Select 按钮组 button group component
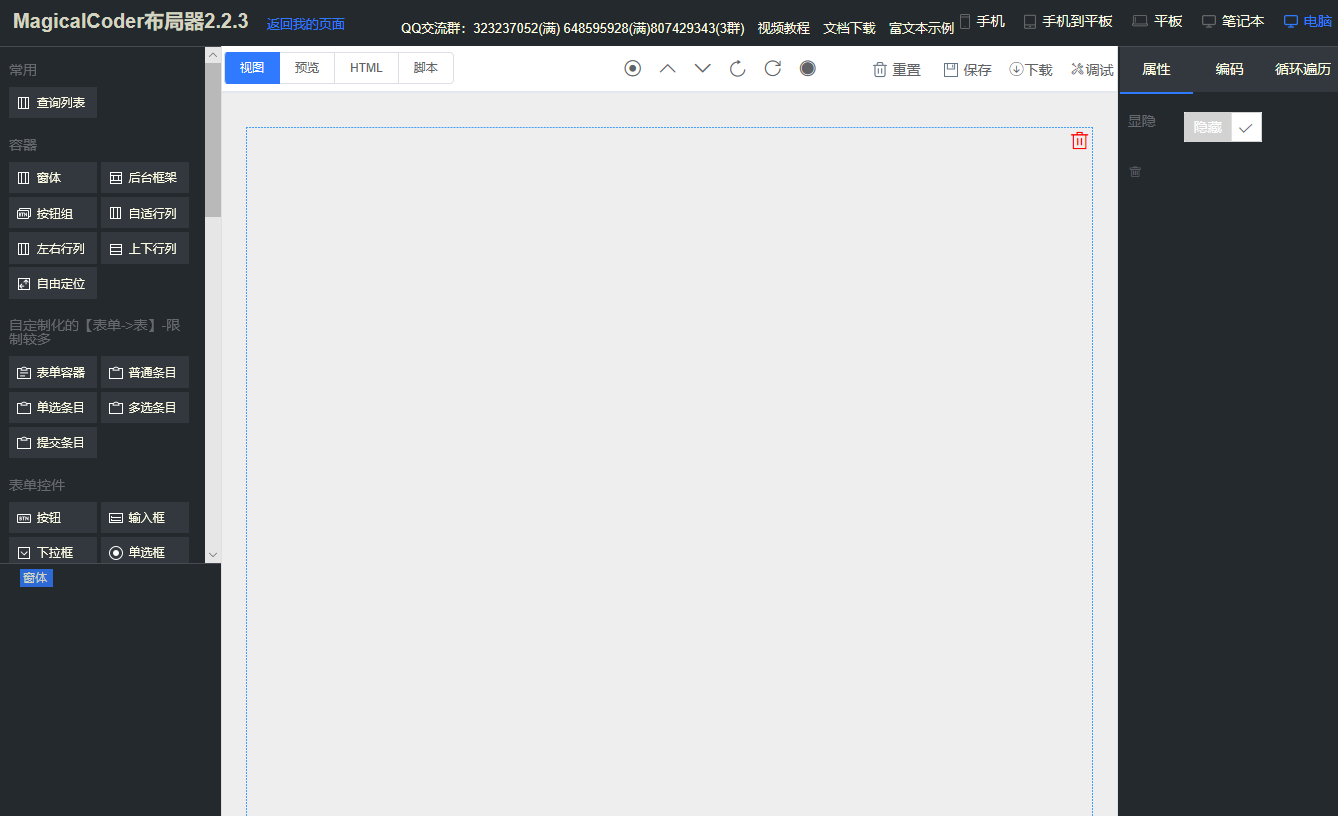Image resolution: width=1338 pixels, height=816 pixels. tap(53, 213)
